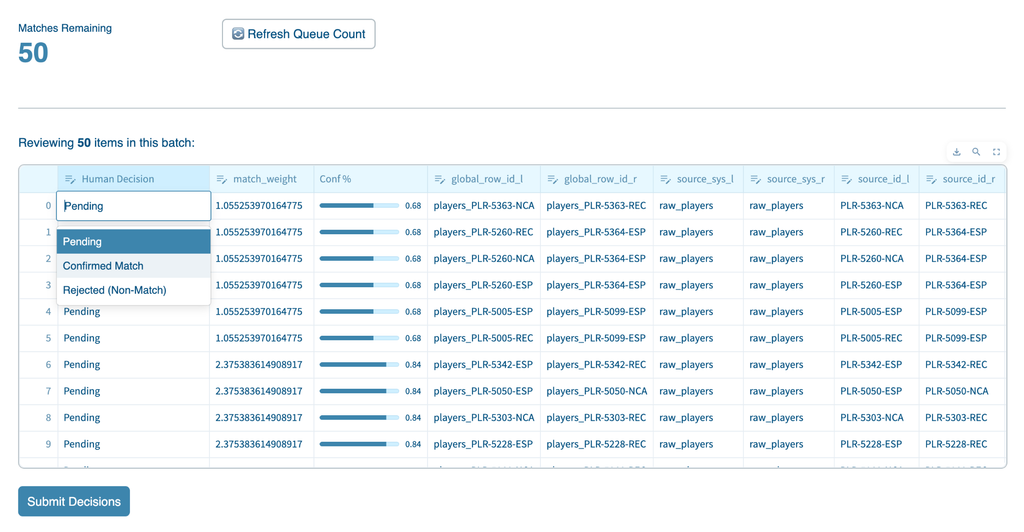1024x532 pixels.
Task: Open the Pending decision cell in row 6
Action: [x=134, y=364]
